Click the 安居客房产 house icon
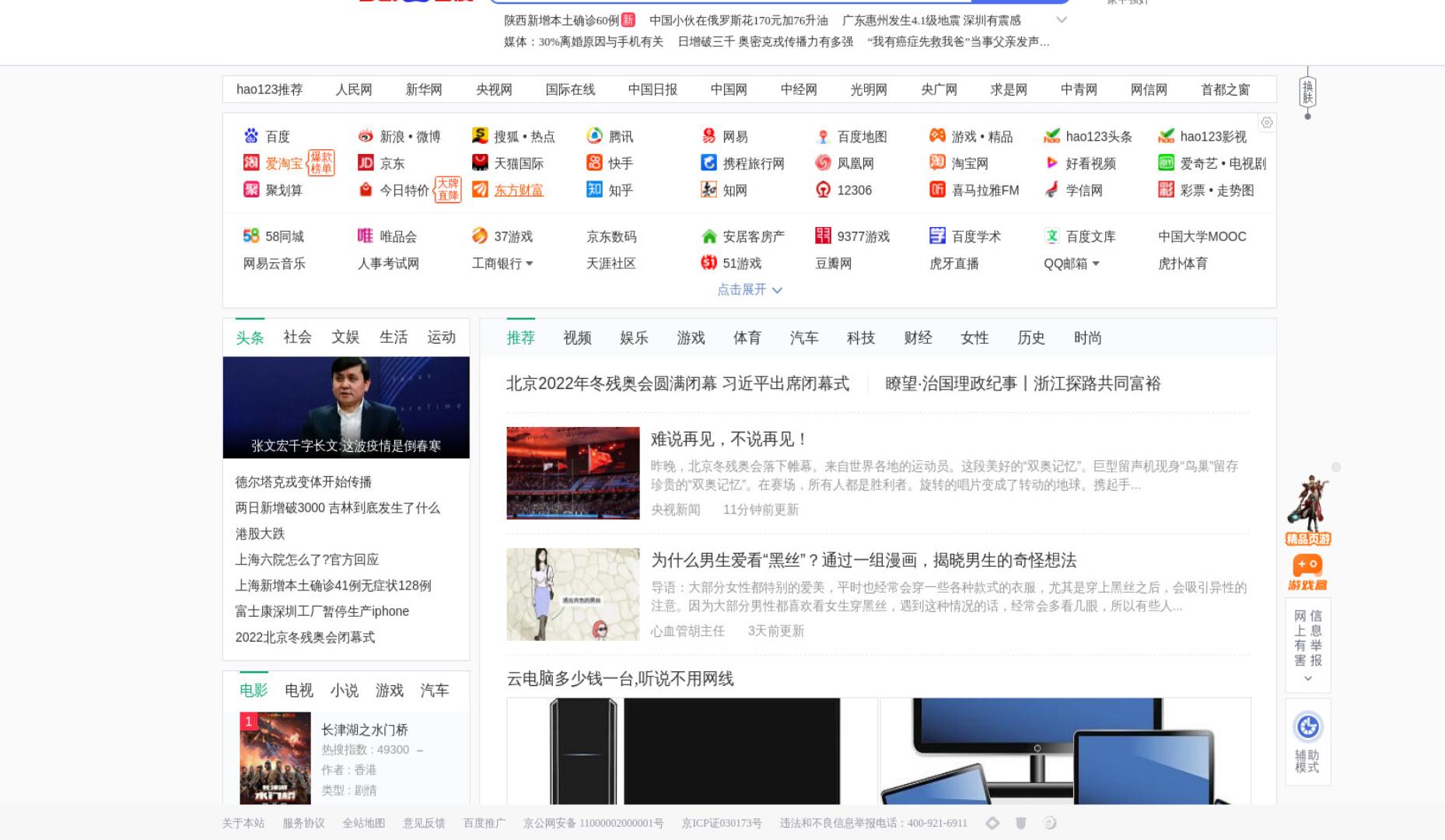 [709, 236]
